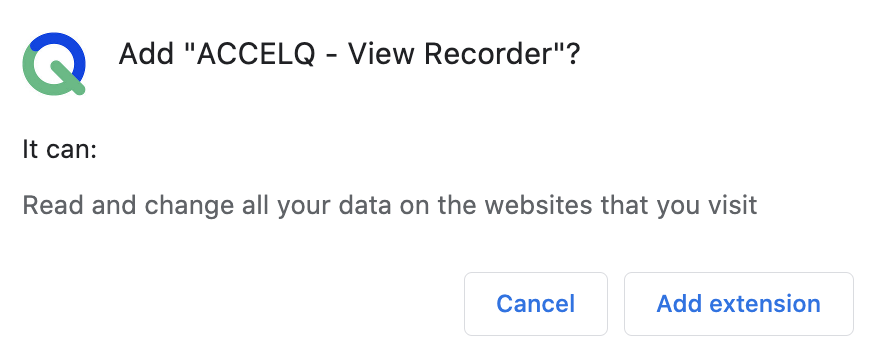Select the extension's Q-shaped logo
Viewport: 876px width, 364px height.
[54, 64]
